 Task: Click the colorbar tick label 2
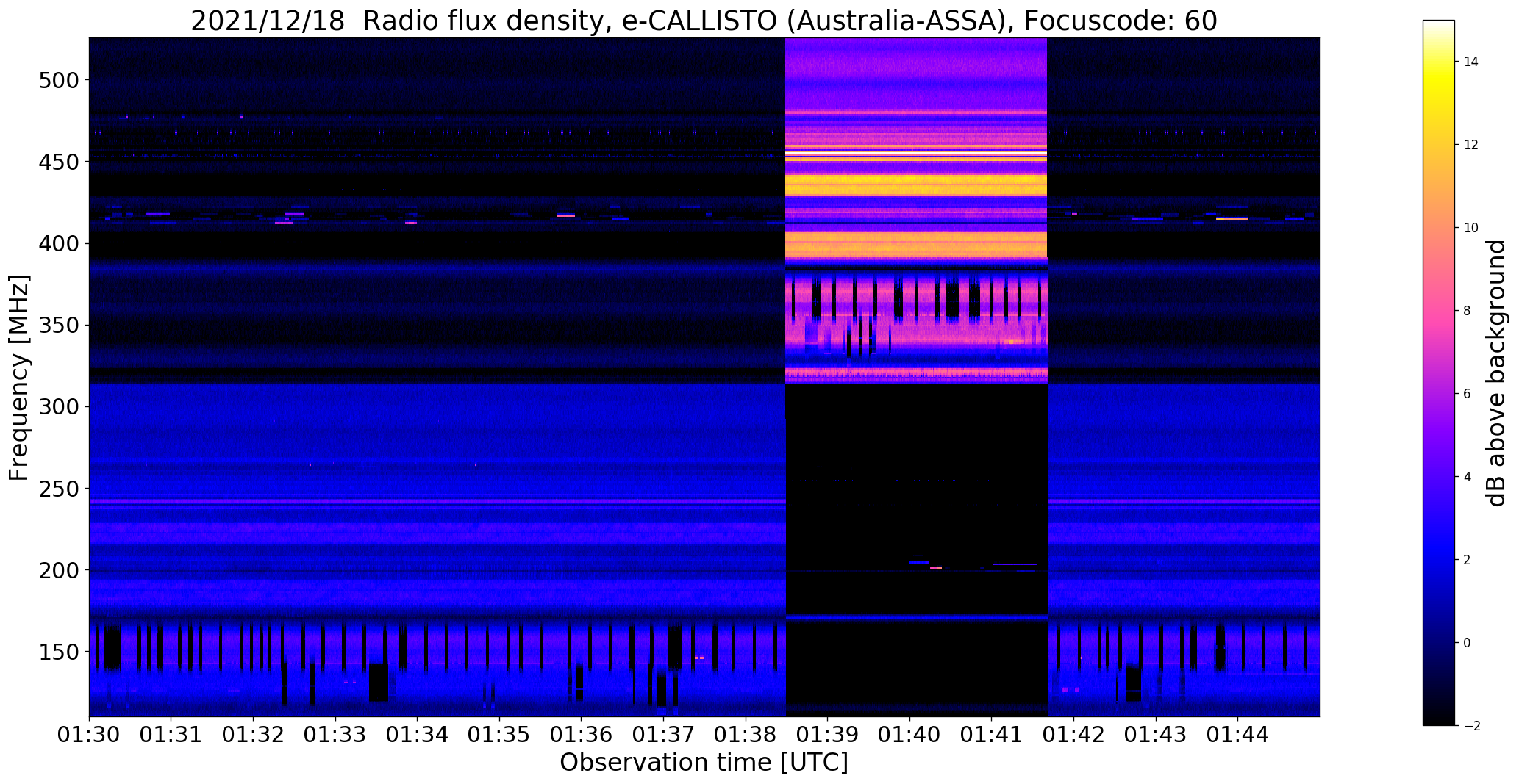coord(1468,560)
